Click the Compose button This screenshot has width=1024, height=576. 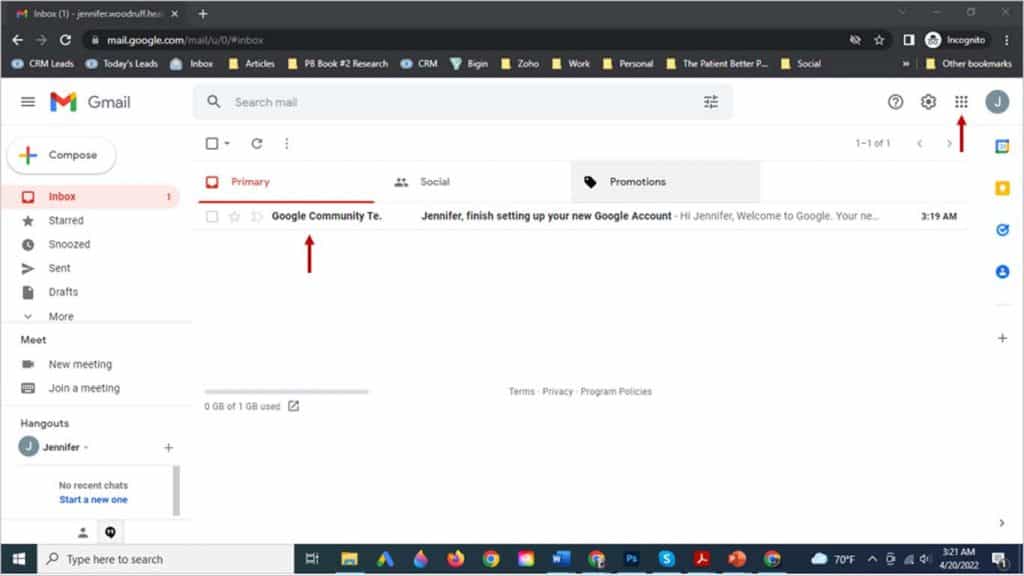(x=61, y=155)
